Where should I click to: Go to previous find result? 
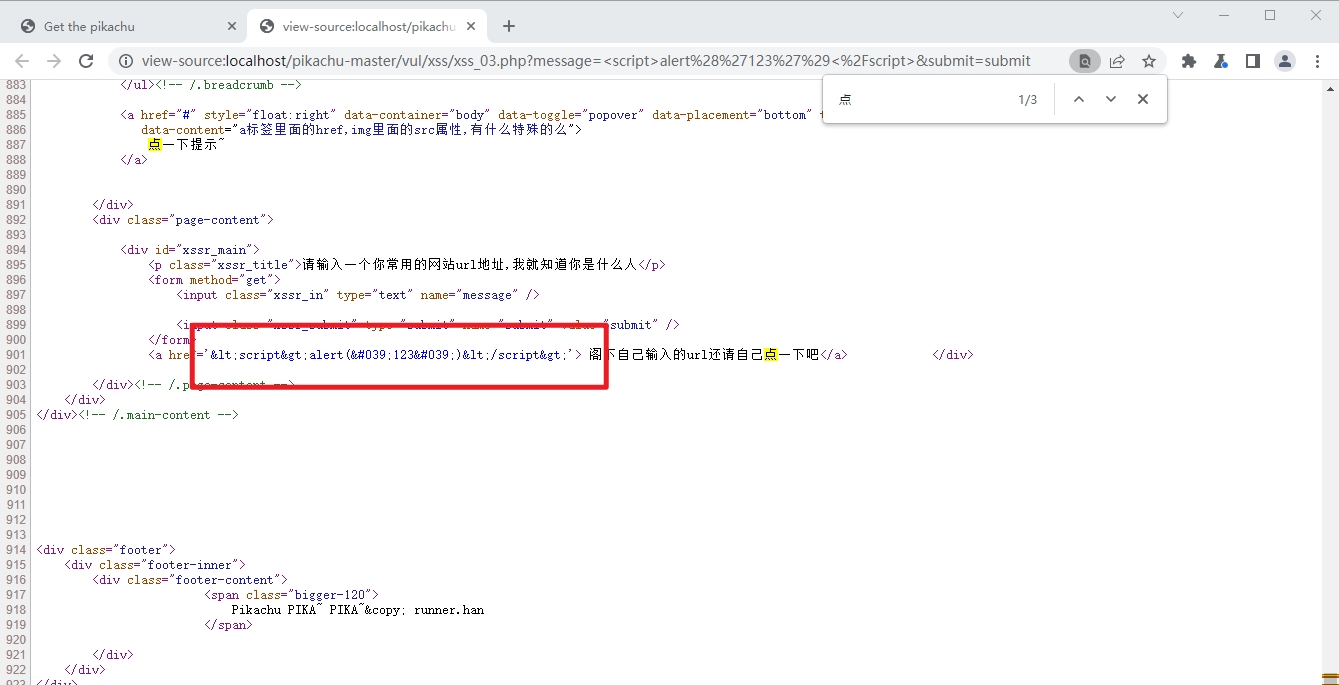1079,99
